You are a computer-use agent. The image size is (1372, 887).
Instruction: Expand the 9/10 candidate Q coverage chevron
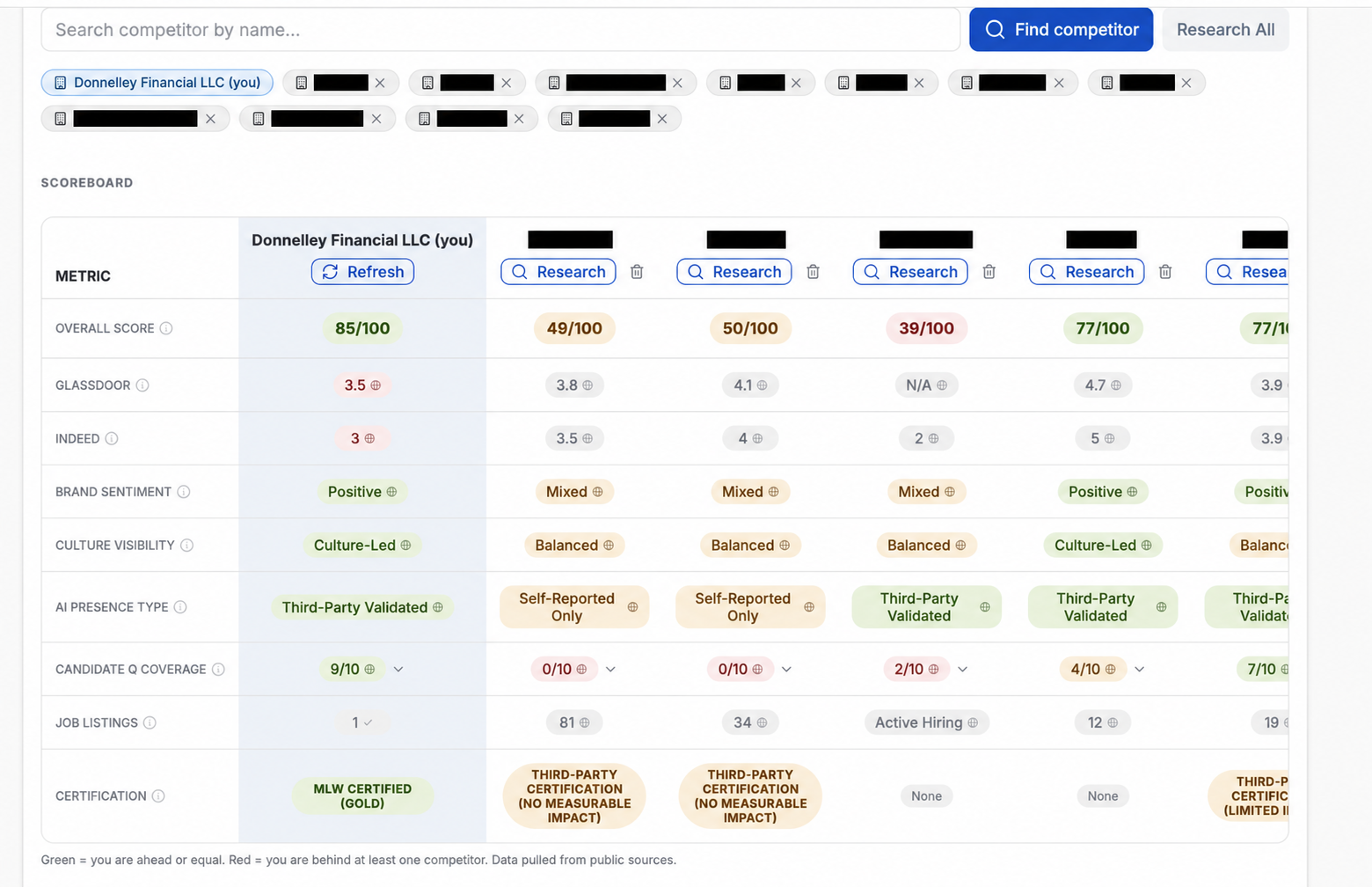(398, 670)
